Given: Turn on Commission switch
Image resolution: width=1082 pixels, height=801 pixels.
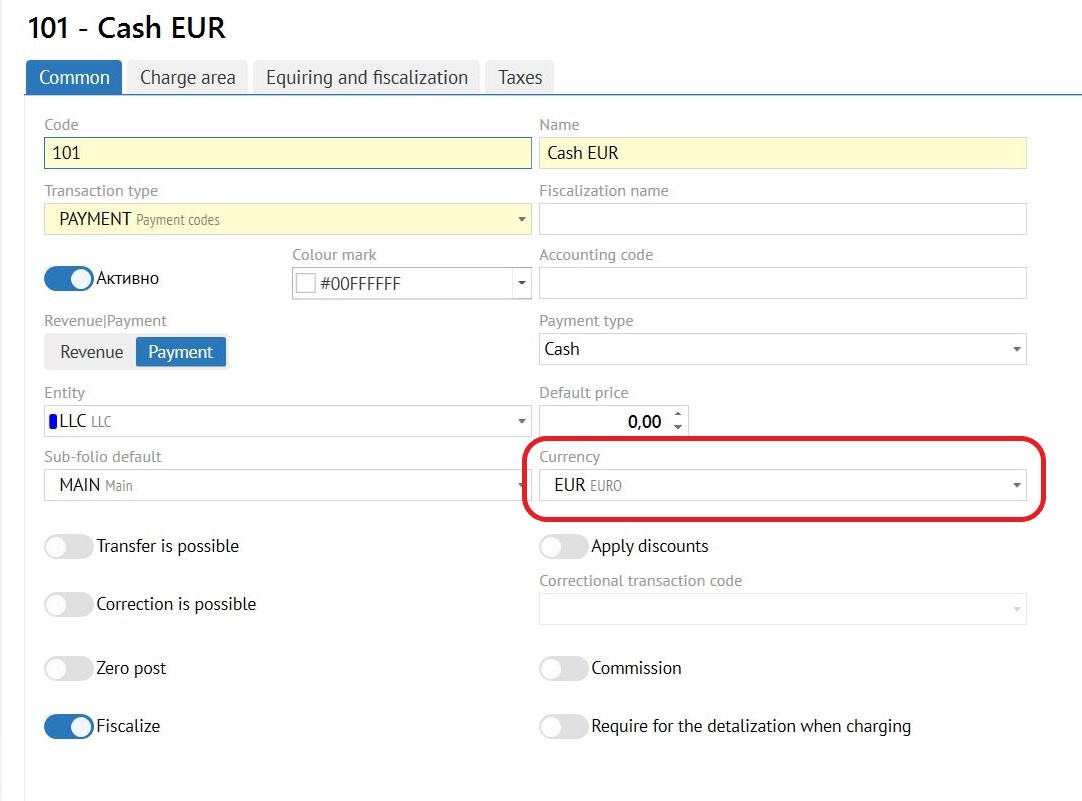Looking at the screenshot, I should click(563, 669).
